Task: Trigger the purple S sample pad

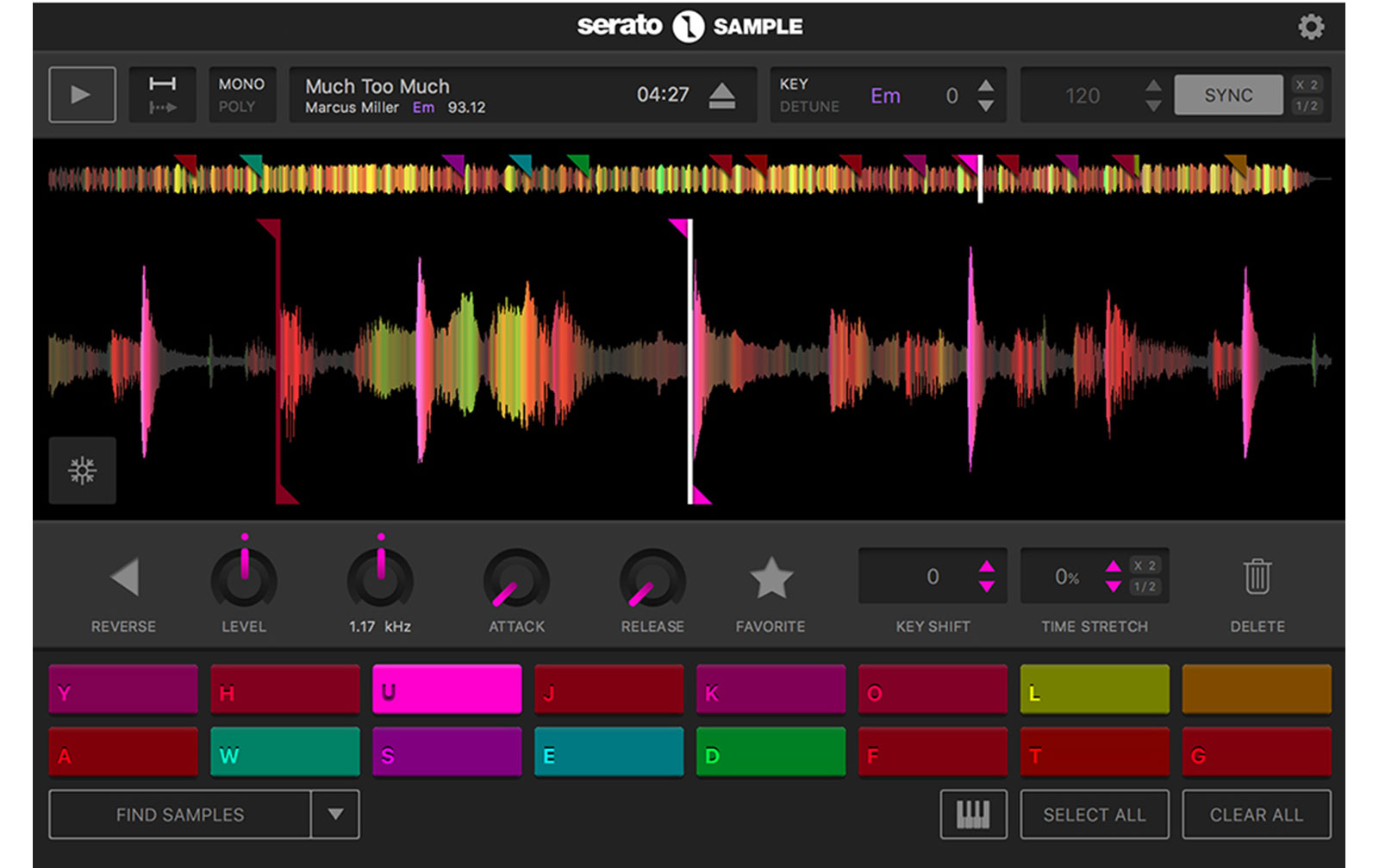Action: pos(447,752)
